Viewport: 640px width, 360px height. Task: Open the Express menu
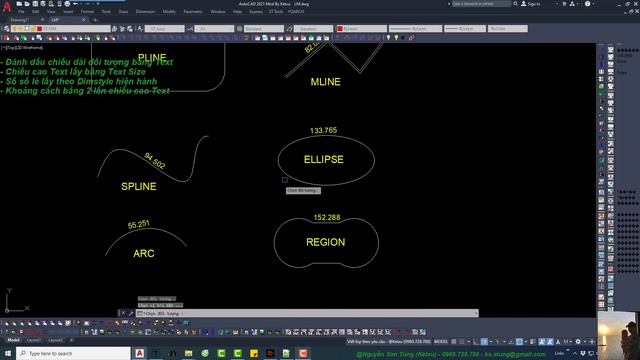pos(256,12)
